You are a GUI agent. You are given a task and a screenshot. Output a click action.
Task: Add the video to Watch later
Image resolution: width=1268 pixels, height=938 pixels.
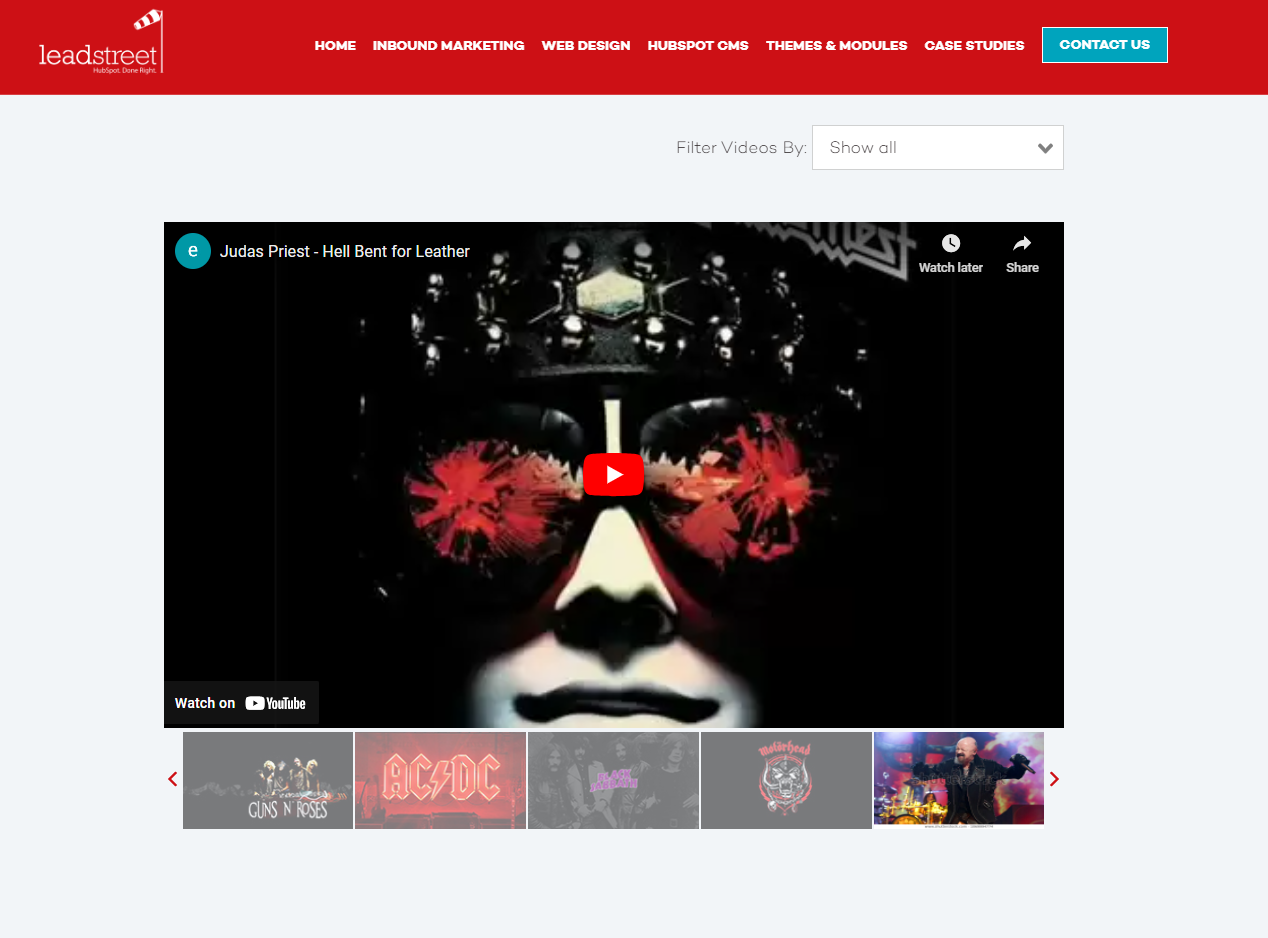[x=951, y=254]
